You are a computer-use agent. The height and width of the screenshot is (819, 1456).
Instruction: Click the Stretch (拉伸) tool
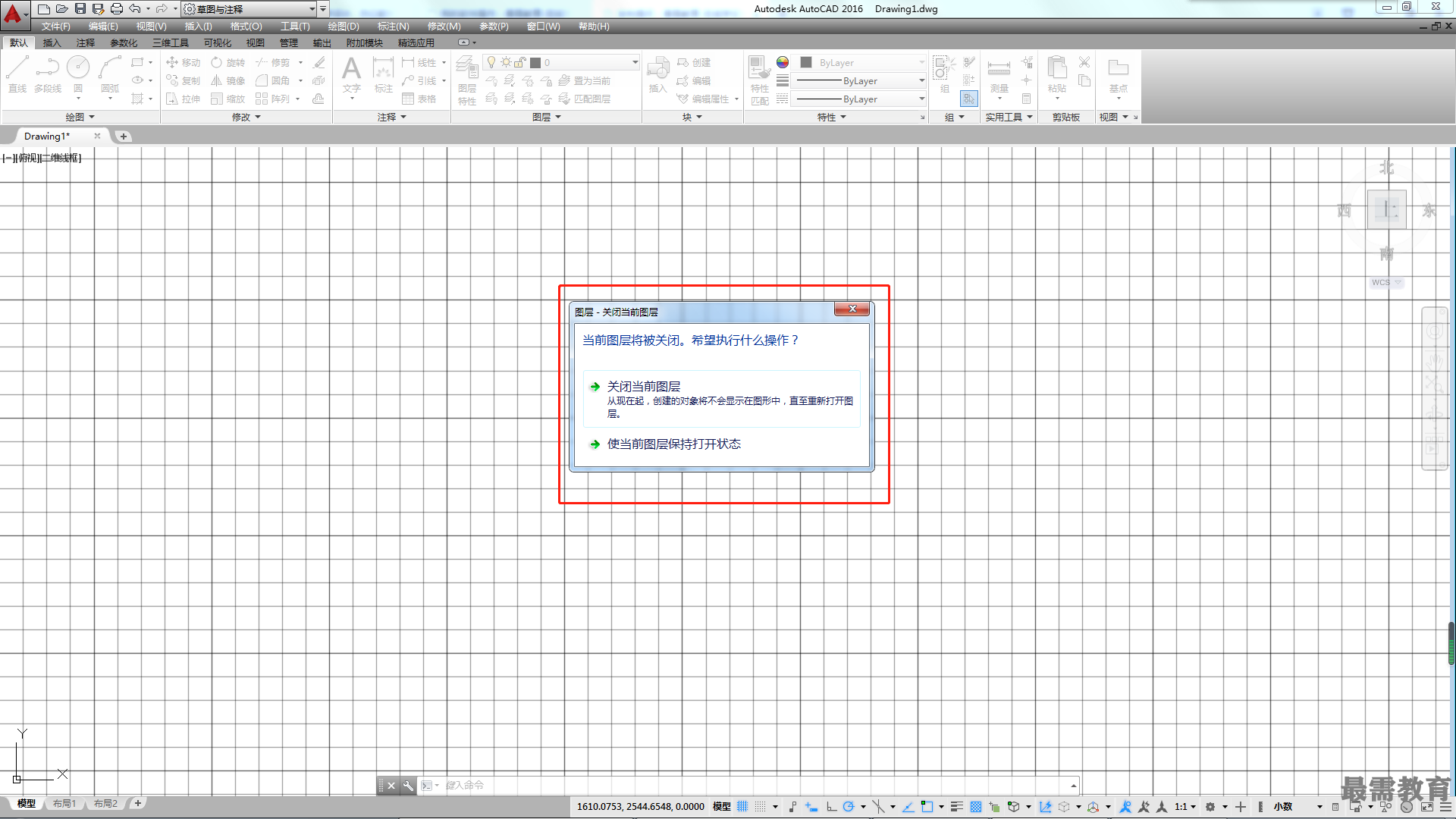184,99
